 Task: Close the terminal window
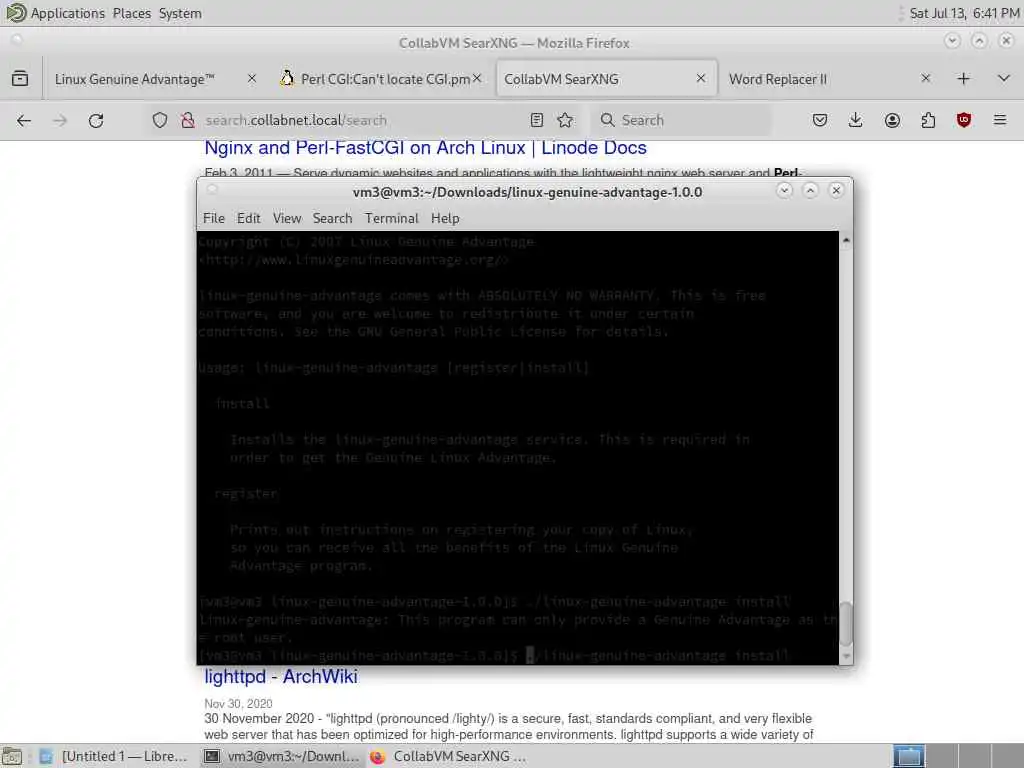[x=836, y=190]
